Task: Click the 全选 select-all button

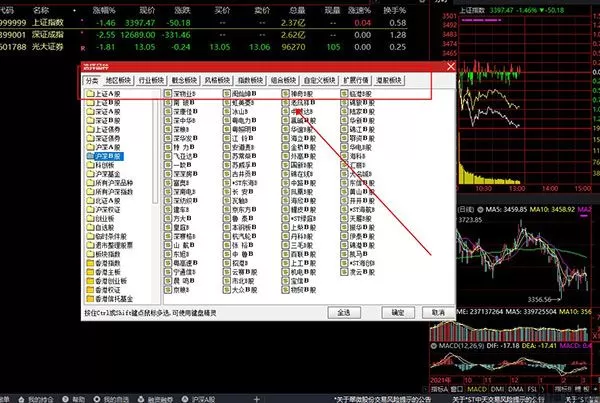Action: pos(344,313)
